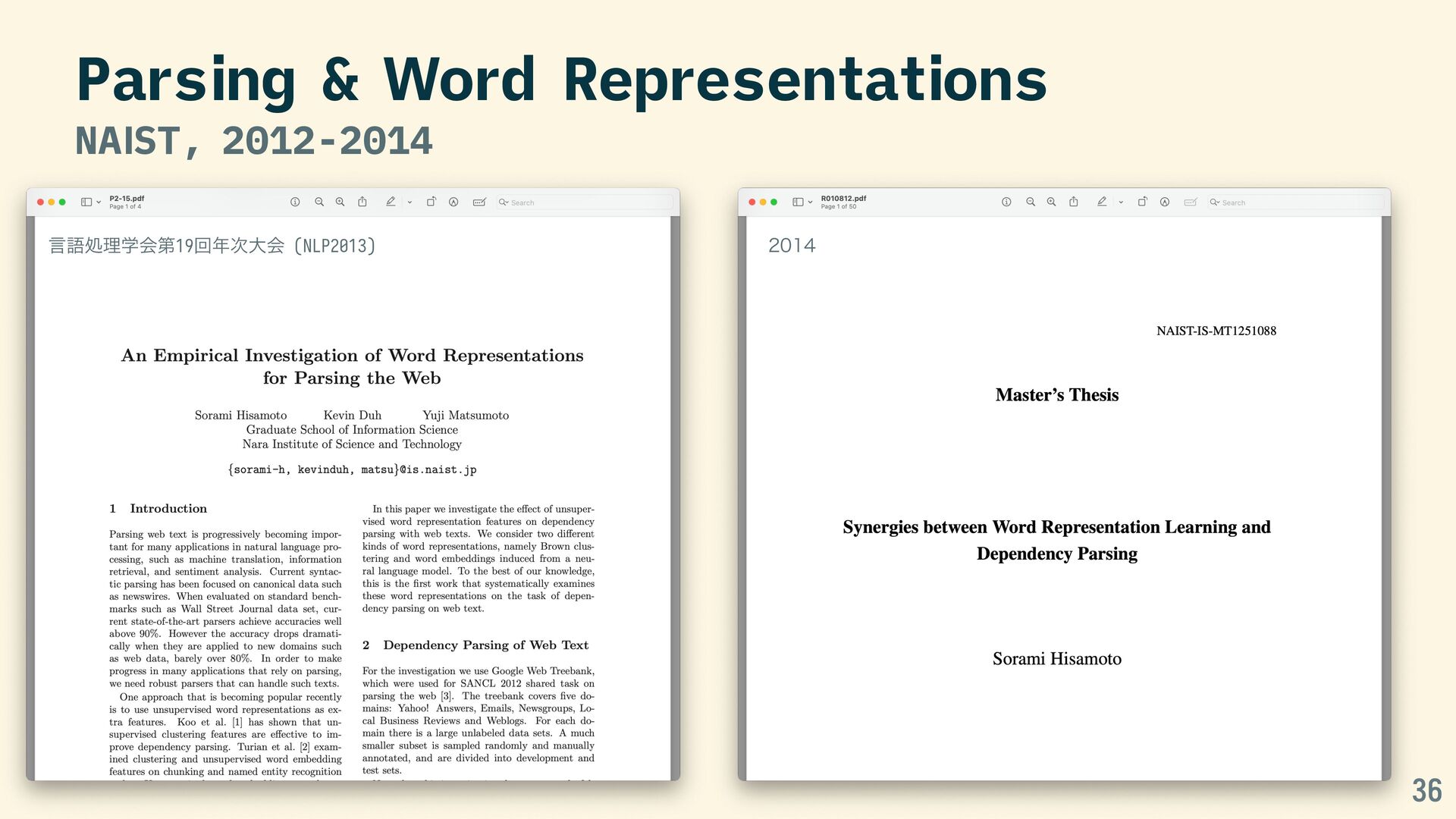Screen dimensions: 1456x819
Task: Zoom out in the P2-15.pdf window
Action: (319, 202)
